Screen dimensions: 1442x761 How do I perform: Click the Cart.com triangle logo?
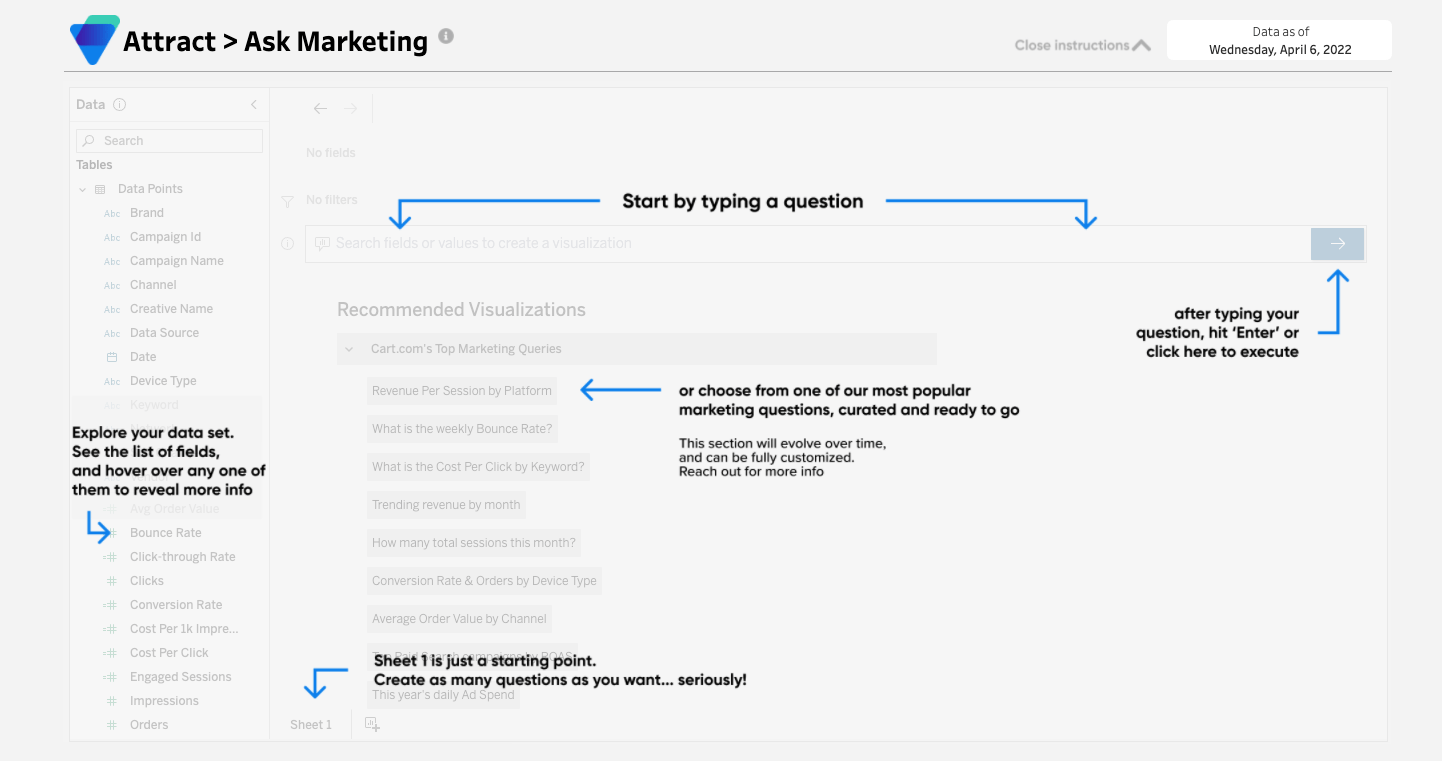click(x=93, y=40)
